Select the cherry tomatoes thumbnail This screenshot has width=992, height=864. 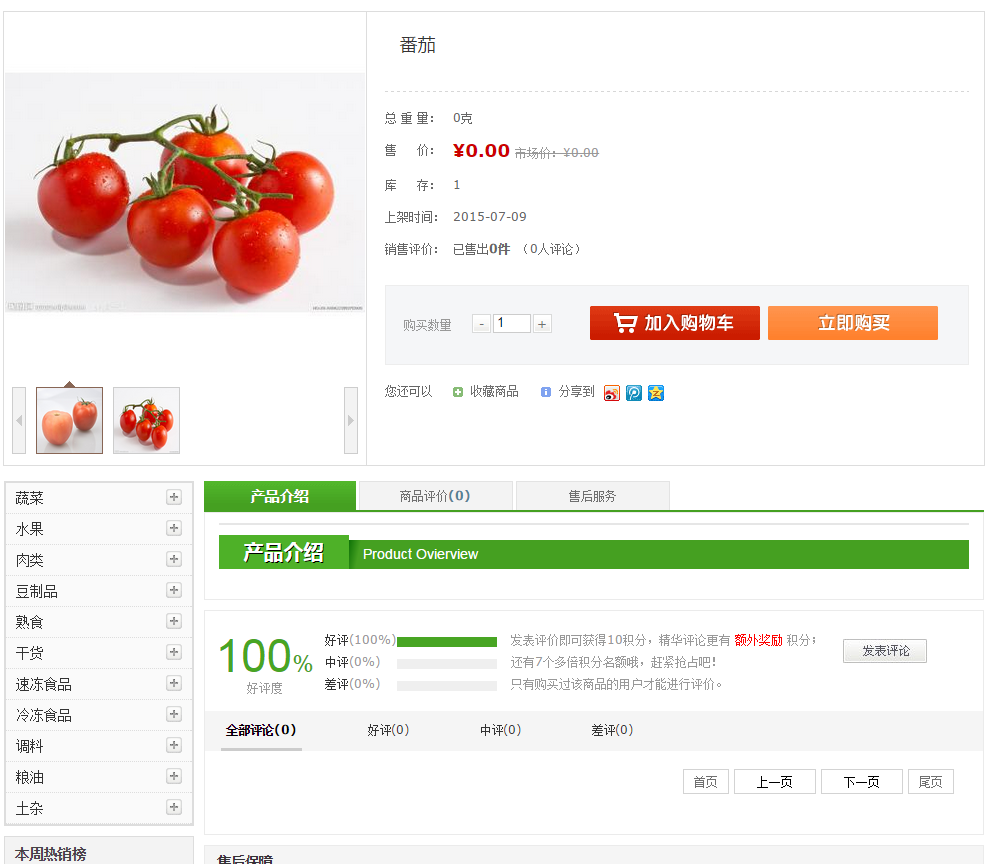pos(147,421)
